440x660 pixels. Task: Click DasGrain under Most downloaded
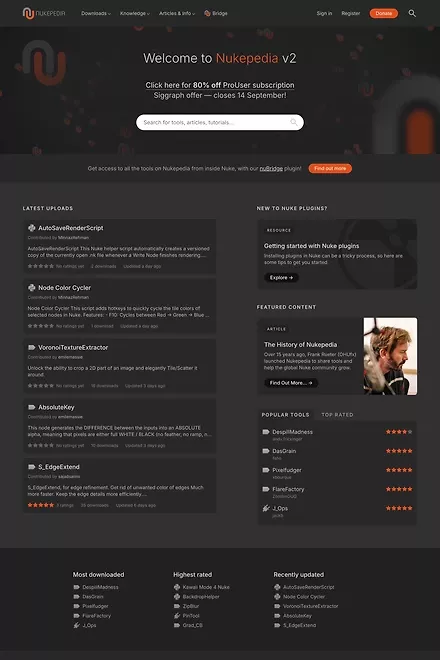[93, 597]
